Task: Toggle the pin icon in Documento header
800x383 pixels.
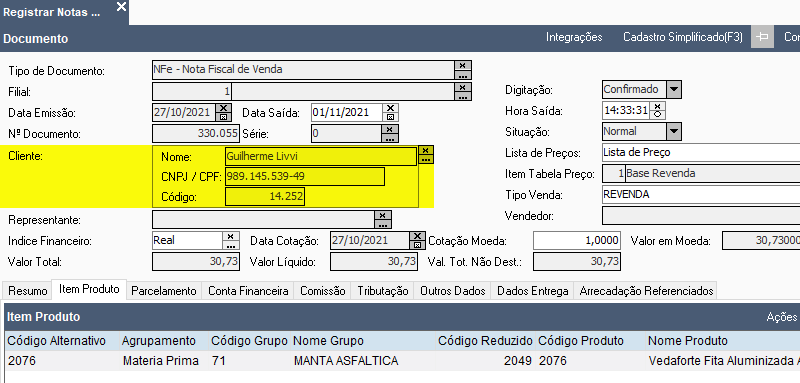Action: (x=762, y=38)
